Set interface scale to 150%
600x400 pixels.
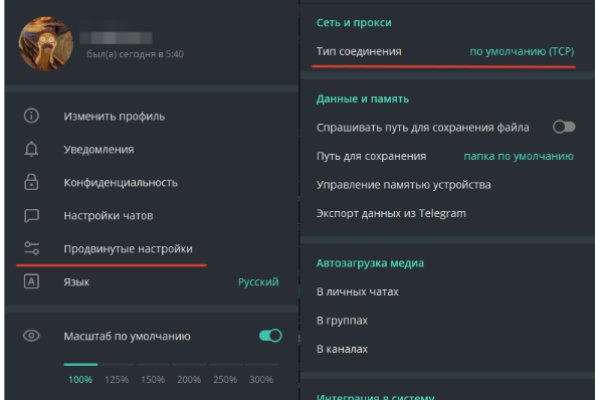coord(153,380)
